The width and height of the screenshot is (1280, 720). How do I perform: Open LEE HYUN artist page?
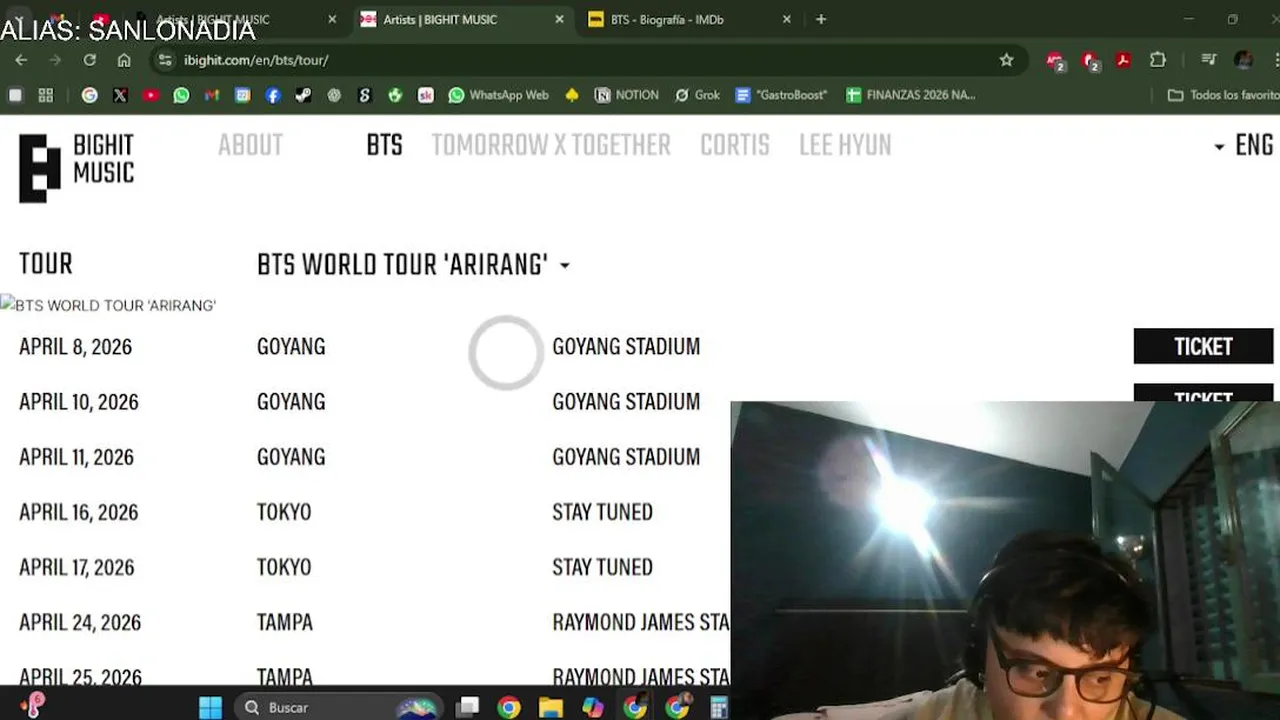tap(845, 146)
